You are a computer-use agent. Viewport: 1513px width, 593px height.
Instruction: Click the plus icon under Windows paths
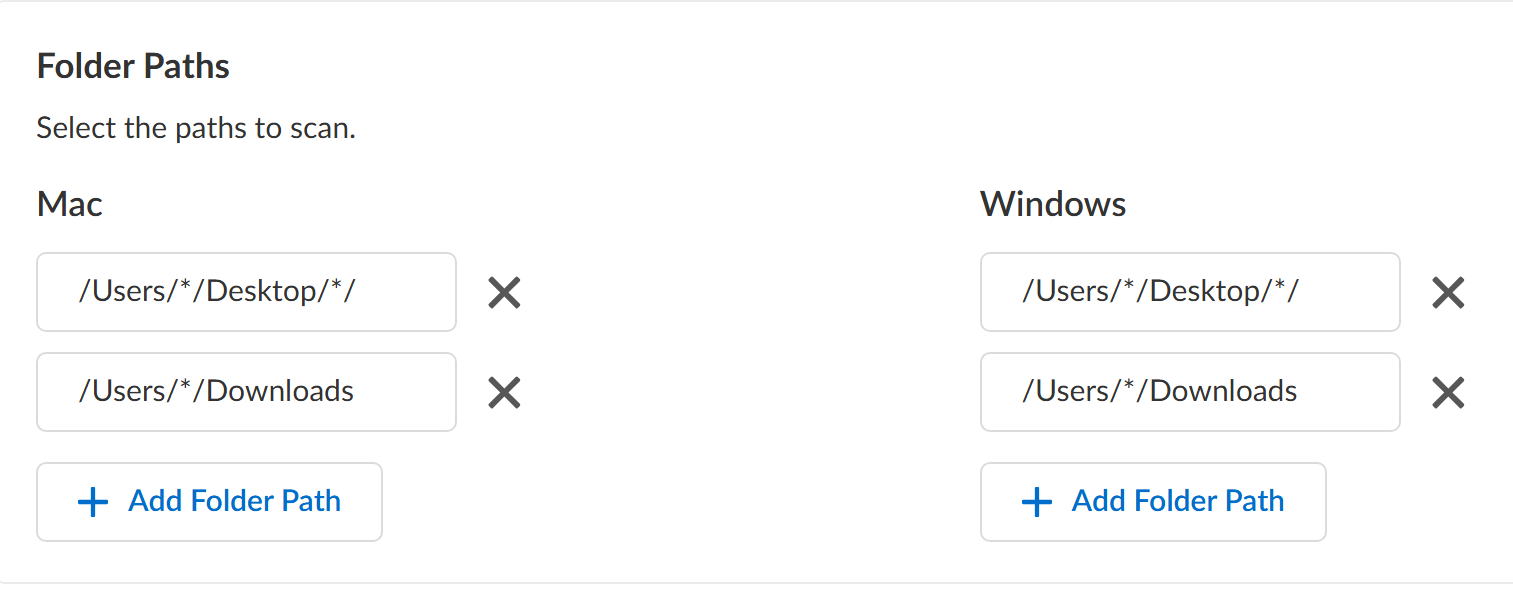pyautogui.click(x=1037, y=502)
